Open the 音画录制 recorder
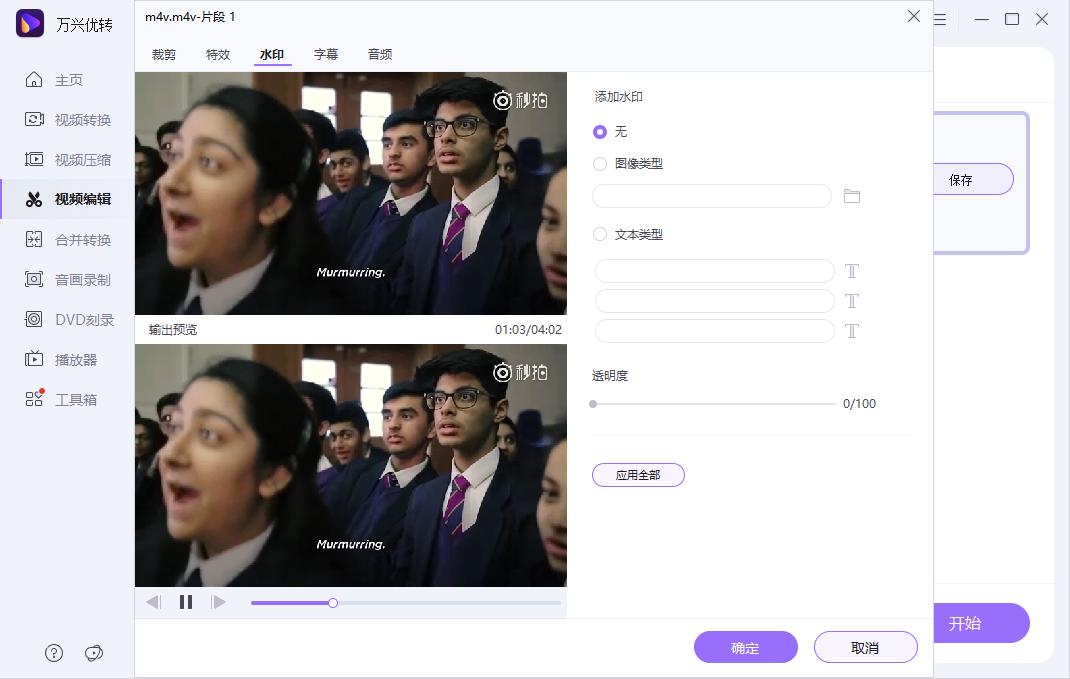Screen dimensions: 1070x679 [x=75, y=279]
